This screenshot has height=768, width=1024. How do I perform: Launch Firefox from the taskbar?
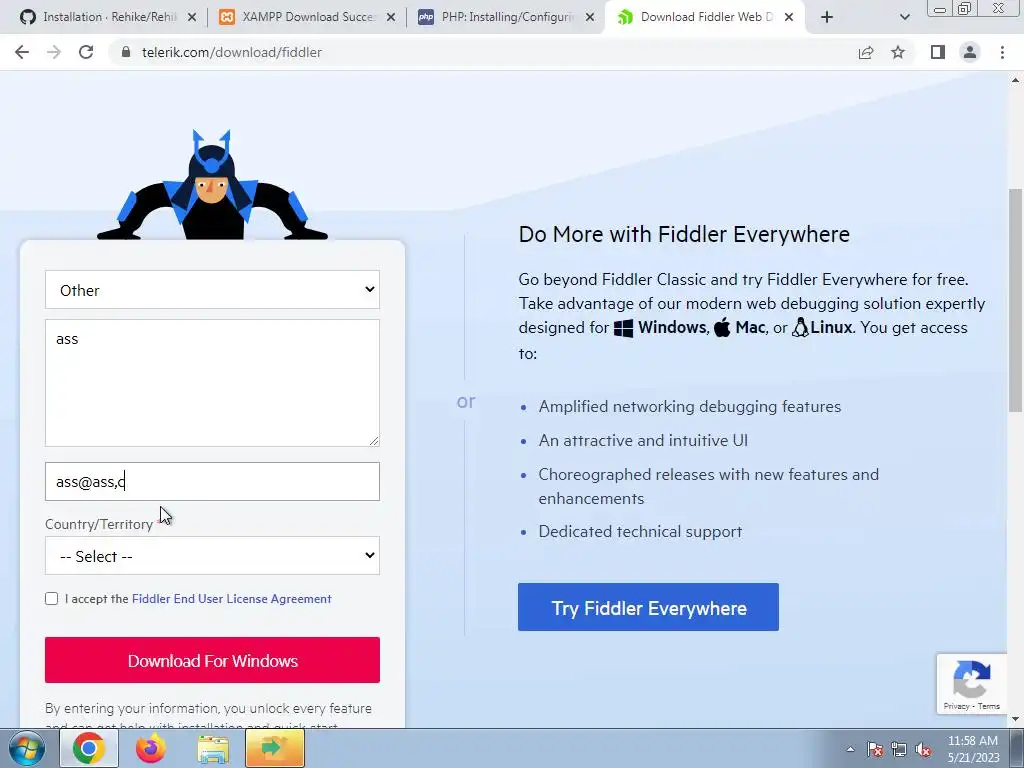pyautogui.click(x=151, y=748)
